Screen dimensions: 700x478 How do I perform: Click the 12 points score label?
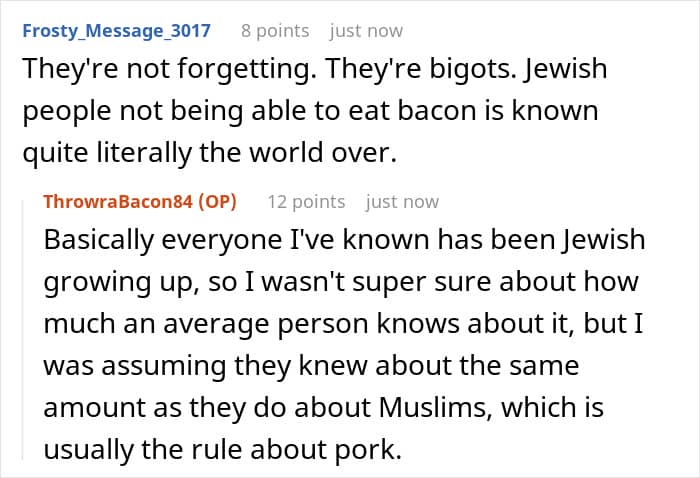coord(306,202)
